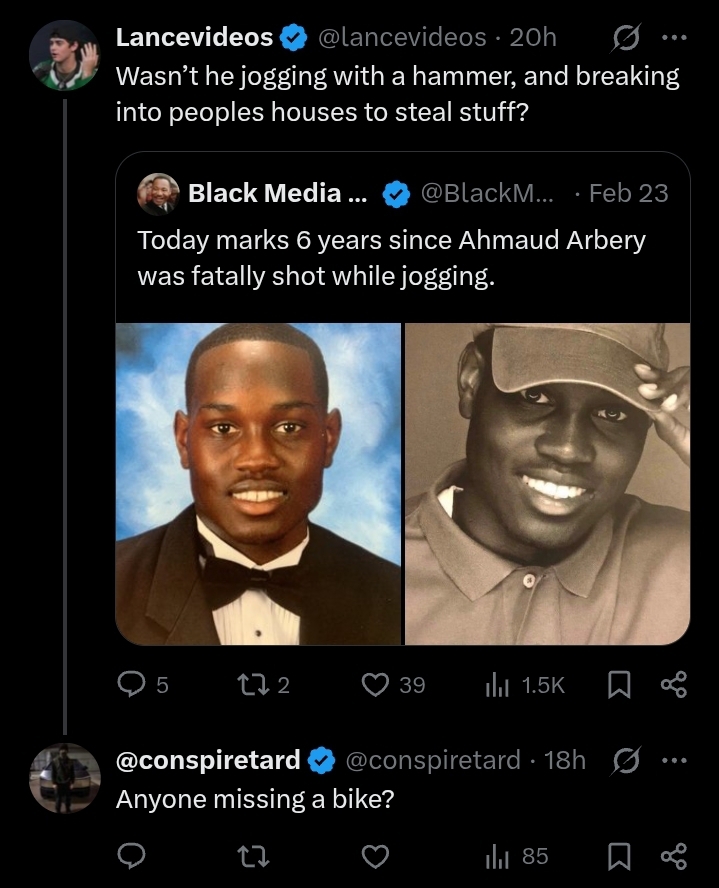719x888 pixels.
Task: View analytics showing 1.5K views
Action: 525,684
